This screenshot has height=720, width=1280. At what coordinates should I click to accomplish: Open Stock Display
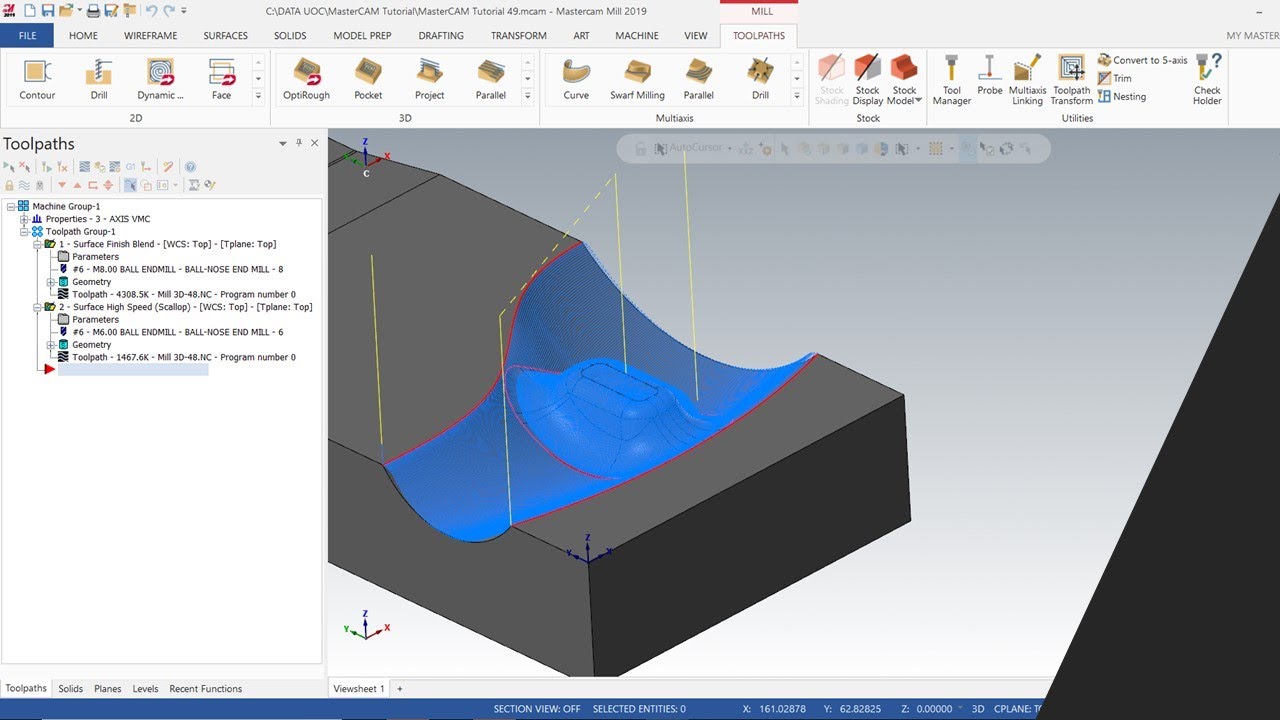tap(867, 80)
